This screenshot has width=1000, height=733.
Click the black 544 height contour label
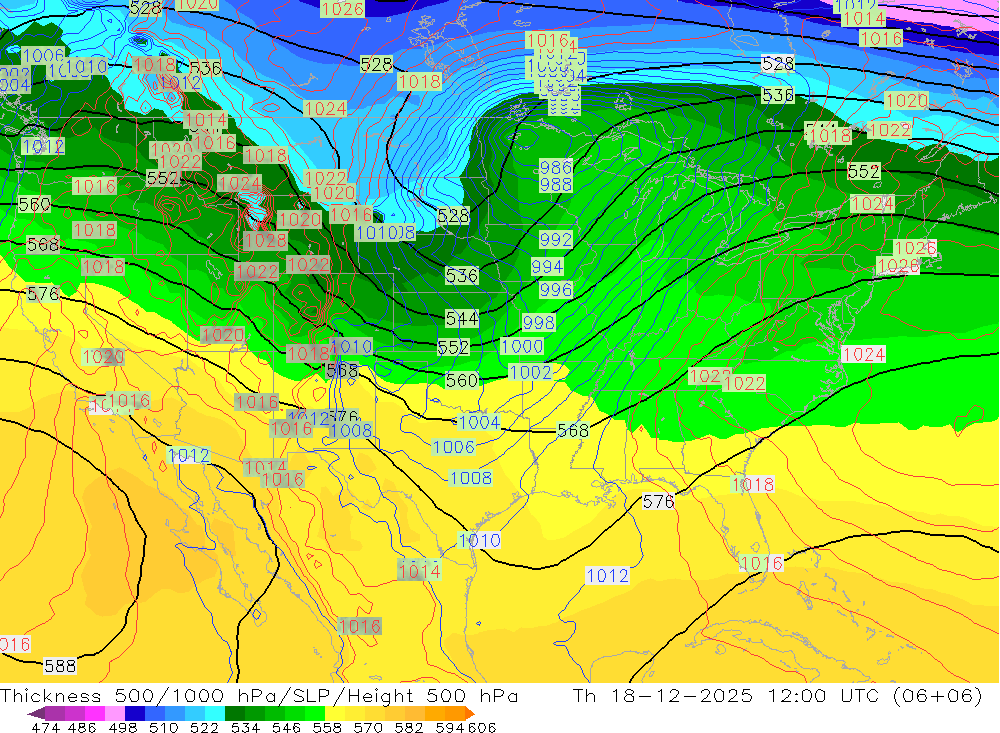[x=462, y=318]
